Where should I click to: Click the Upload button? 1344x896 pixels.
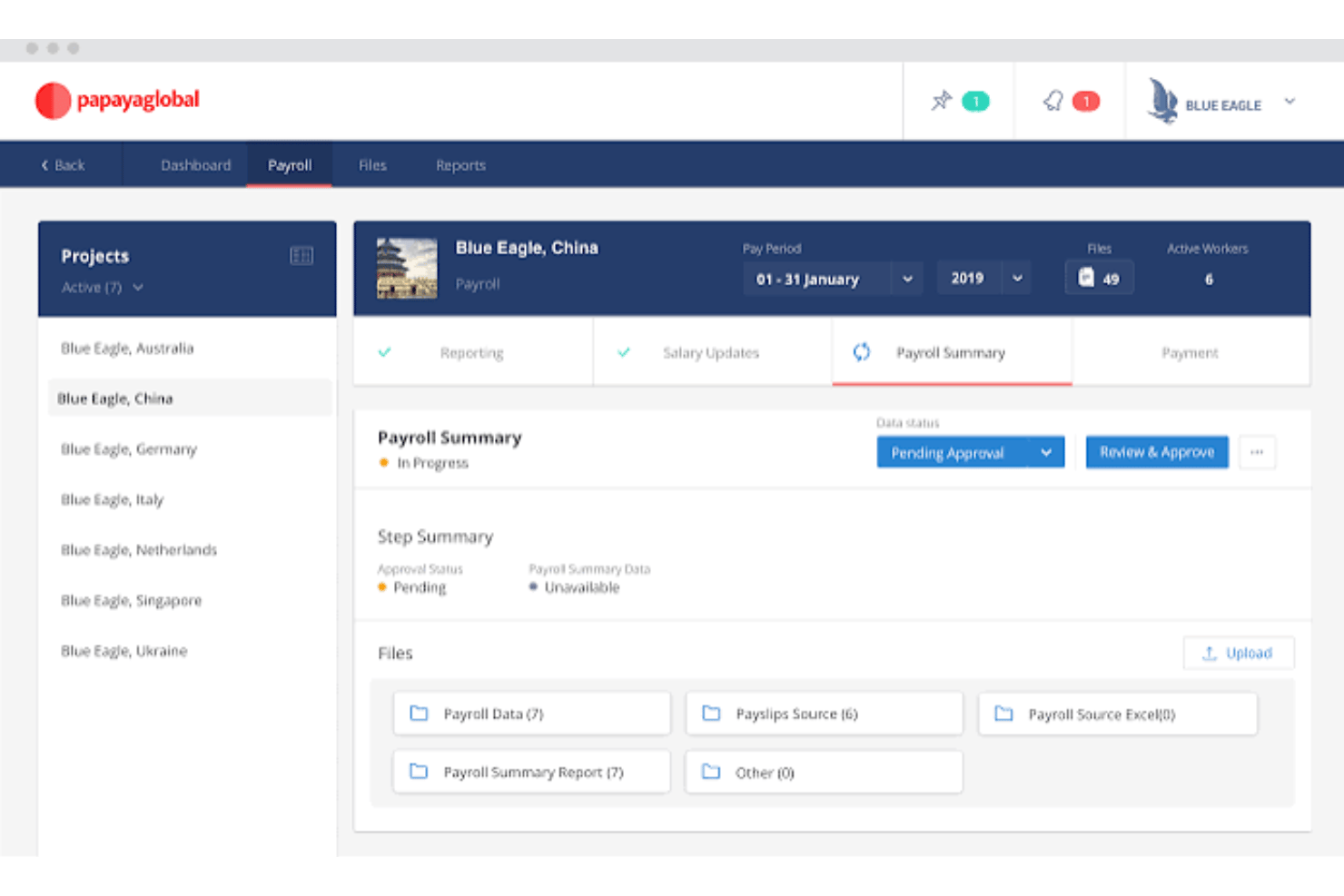tap(1239, 653)
